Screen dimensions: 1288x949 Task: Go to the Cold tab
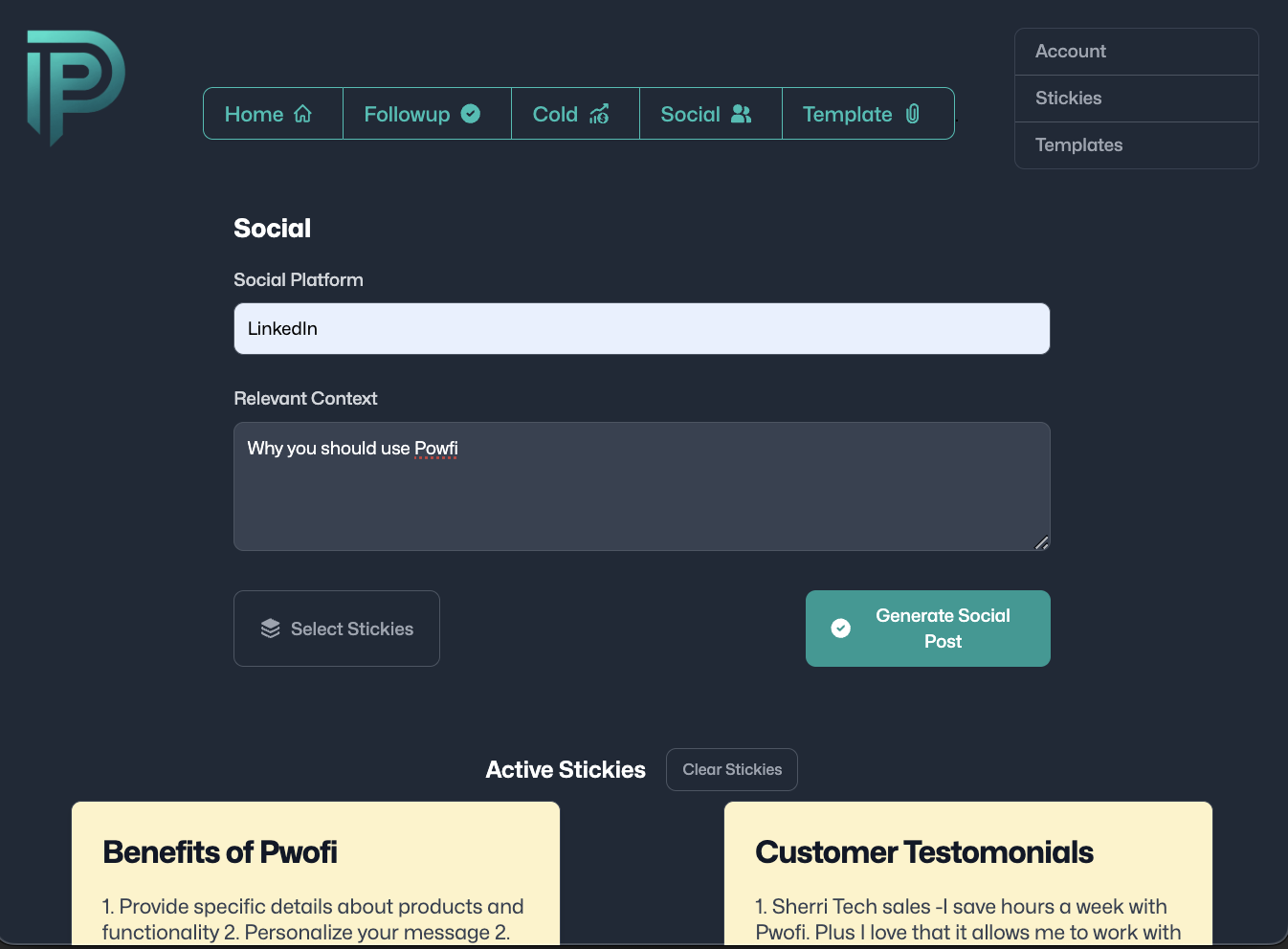(556, 114)
